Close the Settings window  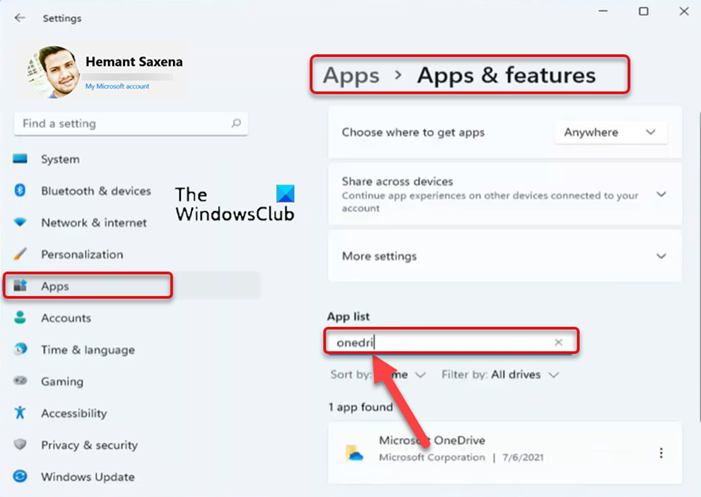coord(684,11)
